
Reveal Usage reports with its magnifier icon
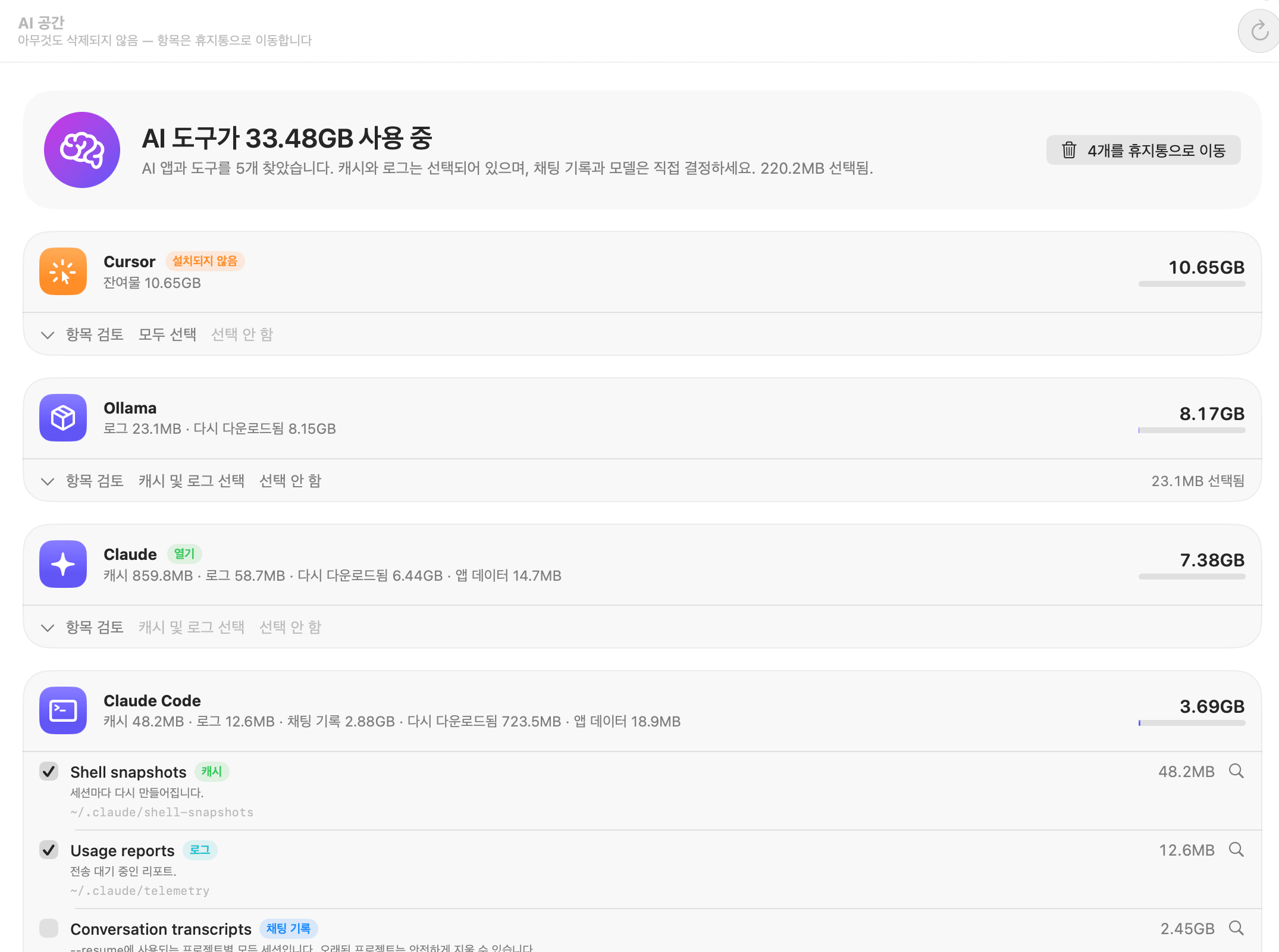click(x=1236, y=850)
